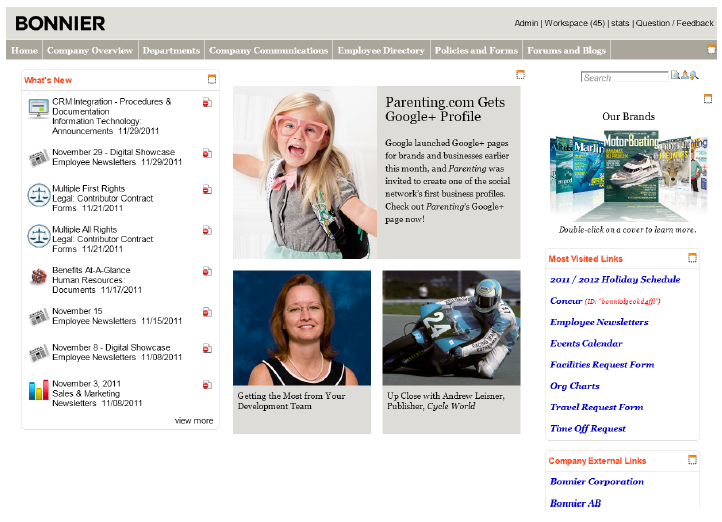Open the Concur link
Viewport: 722px width, 522px height.
click(566, 301)
